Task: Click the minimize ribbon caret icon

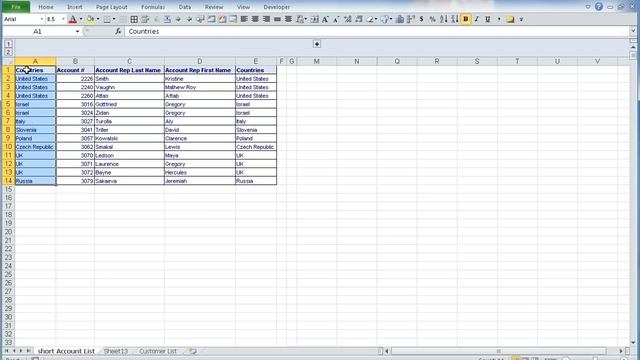Action: click(x=588, y=7)
